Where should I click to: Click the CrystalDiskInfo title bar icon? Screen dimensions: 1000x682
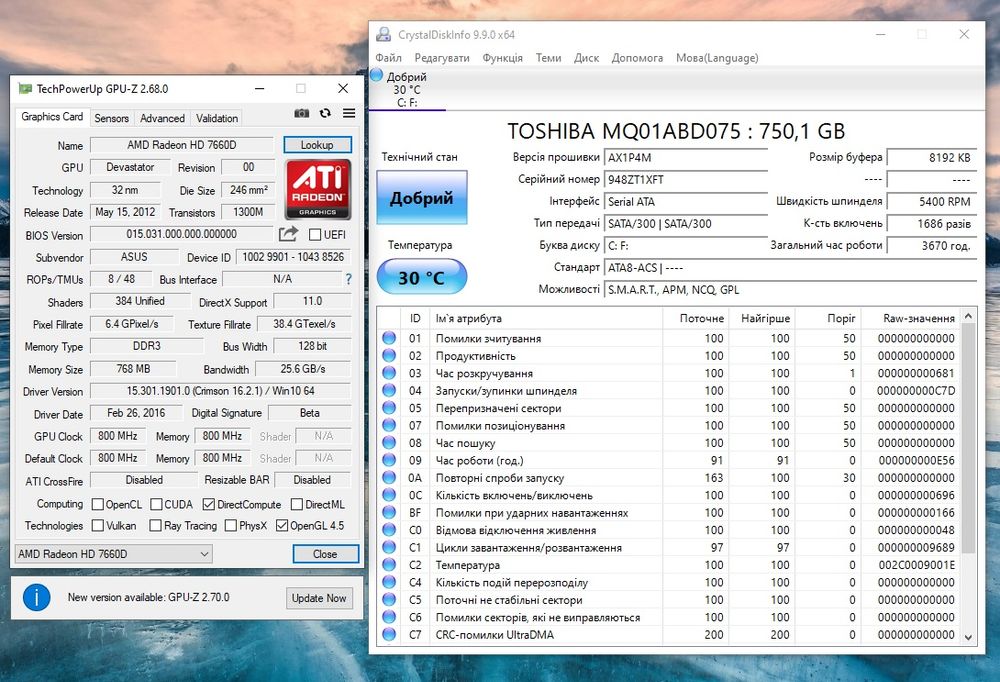tap(383, 34)
